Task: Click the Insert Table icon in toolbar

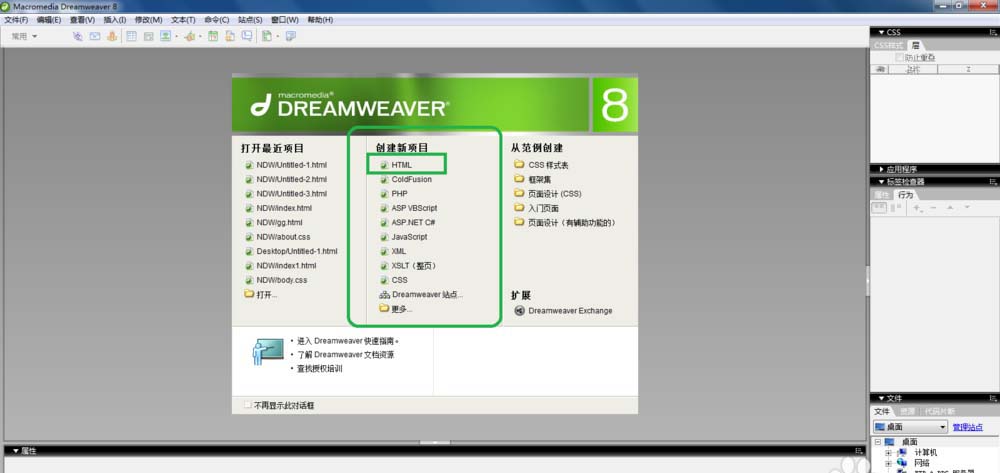Action: tap(131, 36)
